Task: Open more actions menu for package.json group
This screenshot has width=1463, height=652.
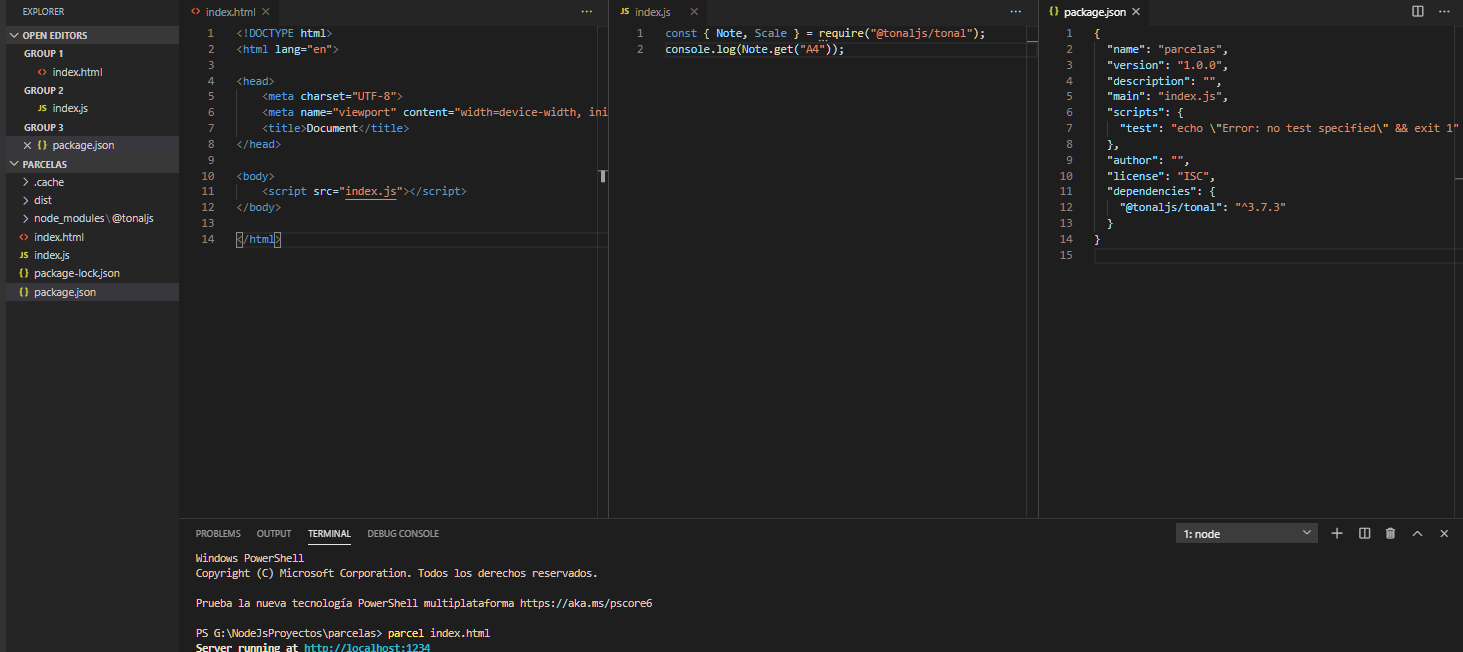Action: click(x=1445, y=12)
